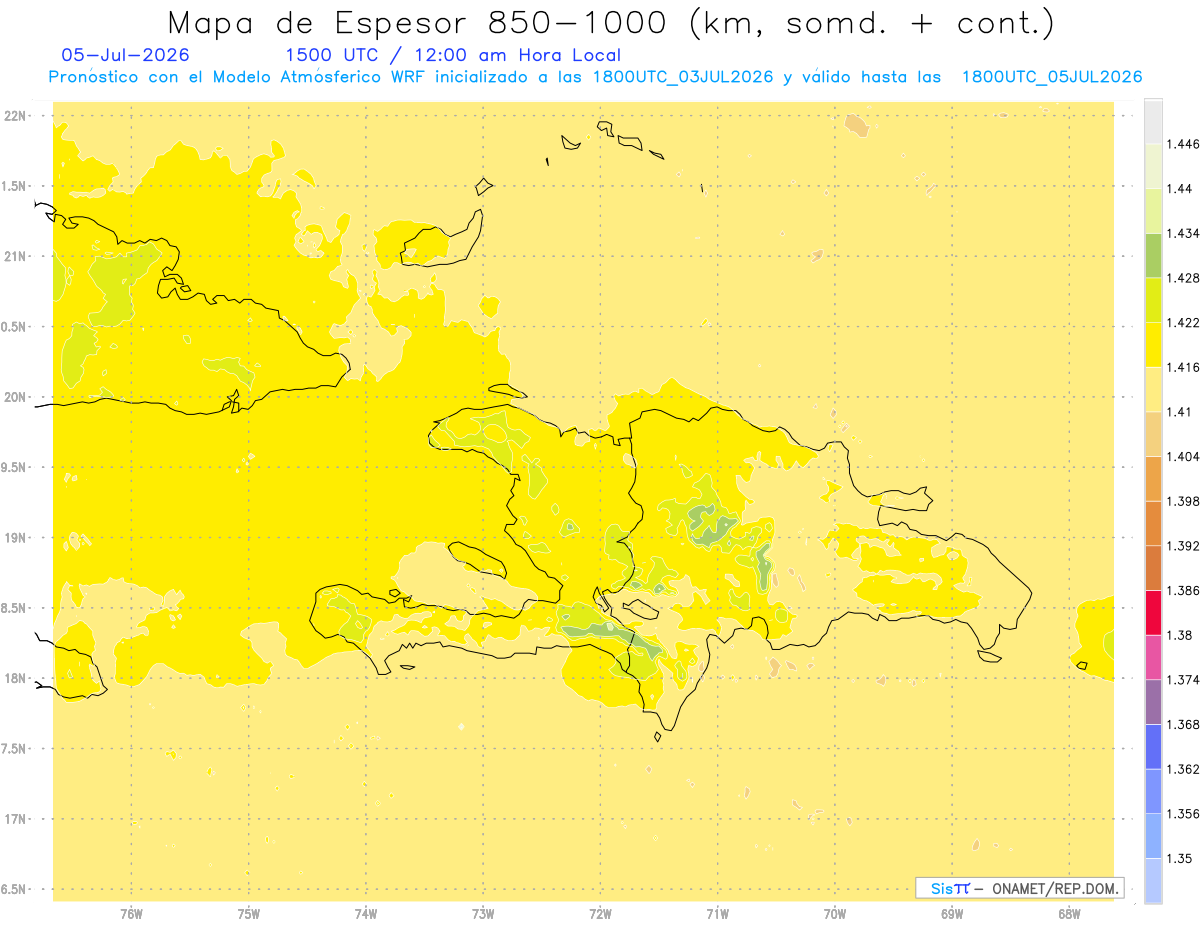The image size is (1200, 927).
Task: Click the red swatch between 1.38 and 1.386
Action: (x=1153, y=612)
